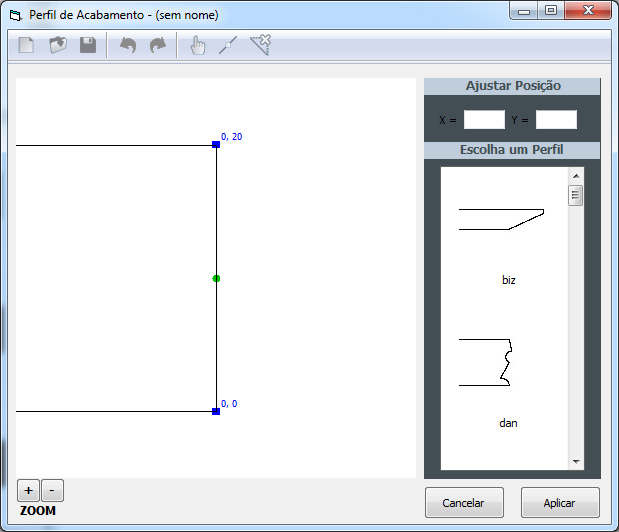Open a saved profile with the folder icon
Image resolution: width=619 pixels, height=532 pixels.
pyautogui.click(x=58, y=45)
